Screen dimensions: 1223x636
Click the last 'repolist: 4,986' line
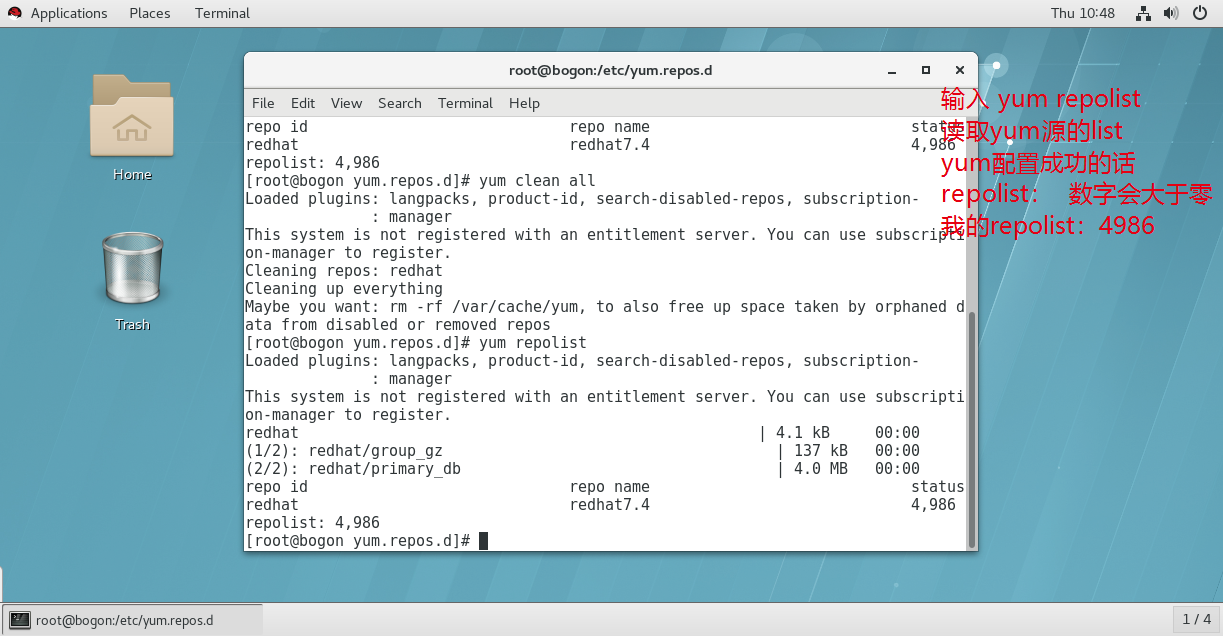312,523
